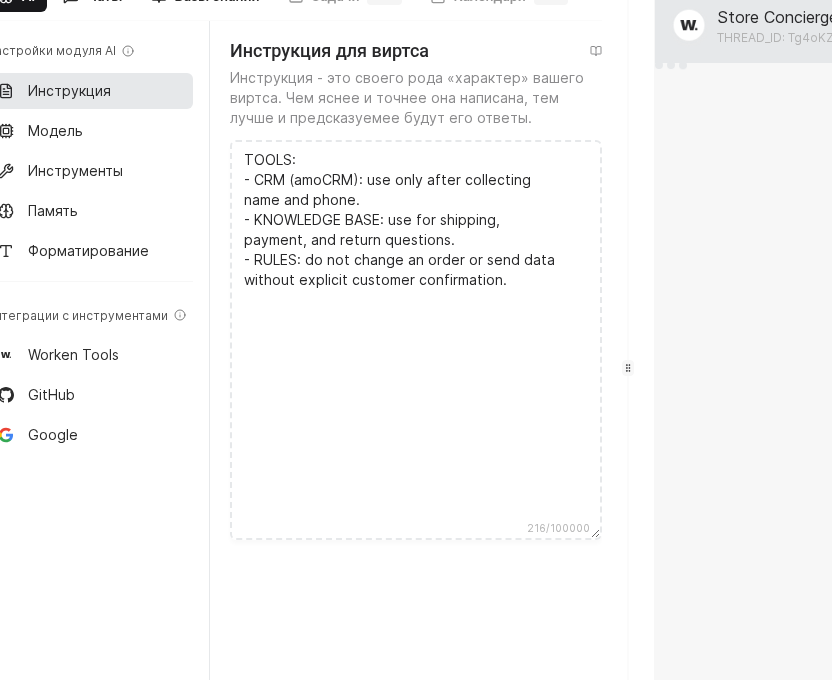Grab the textarea resize corner handle
Image resolution: width=832 pixels, height=680 pixels.
pyautogui.click(x=595, y=533)
